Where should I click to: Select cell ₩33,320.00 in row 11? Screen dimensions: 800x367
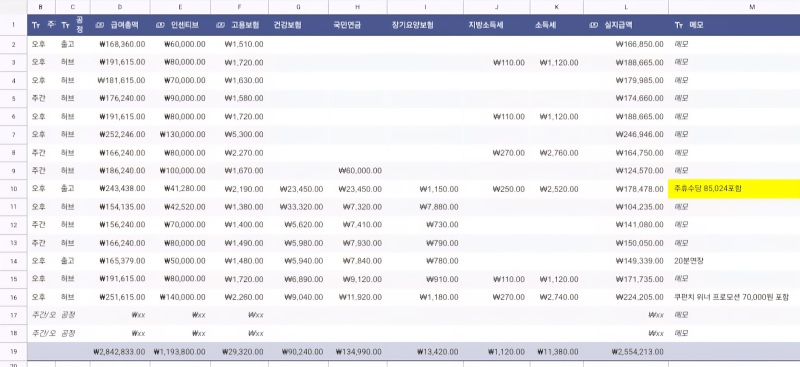298,207
